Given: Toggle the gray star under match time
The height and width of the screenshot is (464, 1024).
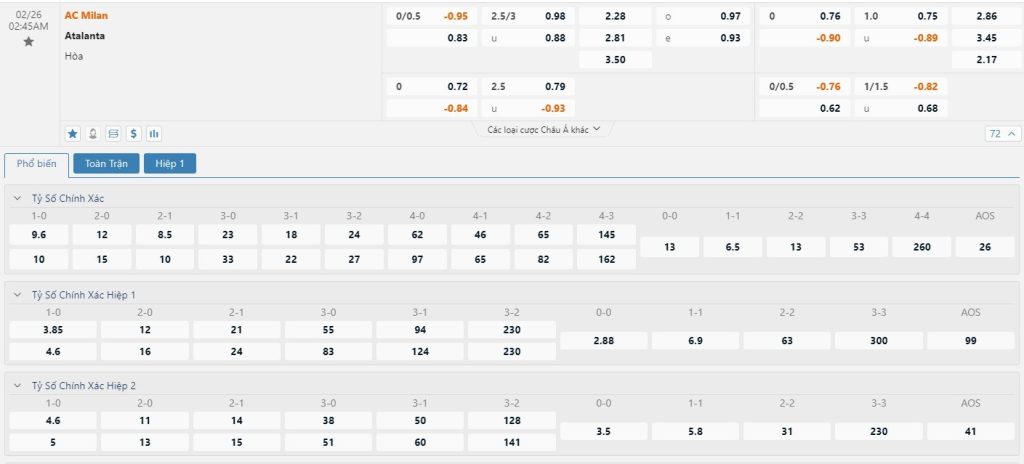Looking at the screenshot, I should point(28,42).
